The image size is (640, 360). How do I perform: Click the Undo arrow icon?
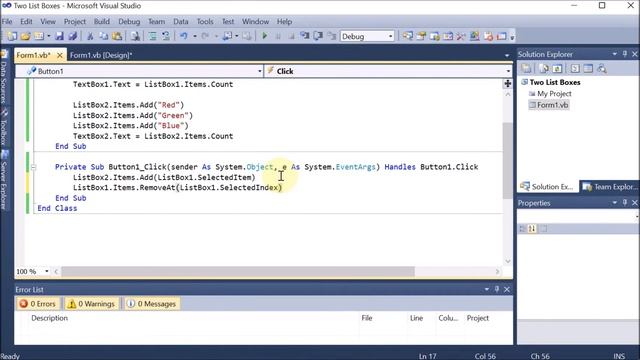coord(184,36)
